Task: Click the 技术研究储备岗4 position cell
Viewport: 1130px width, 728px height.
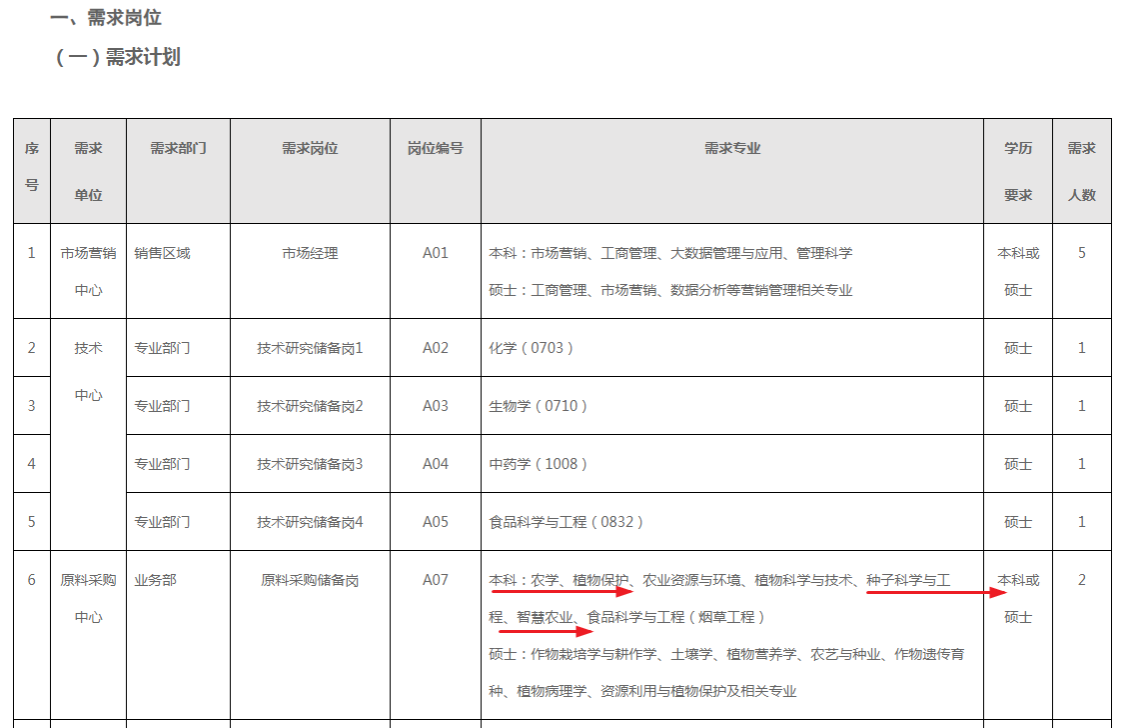Action: [310, 522]
